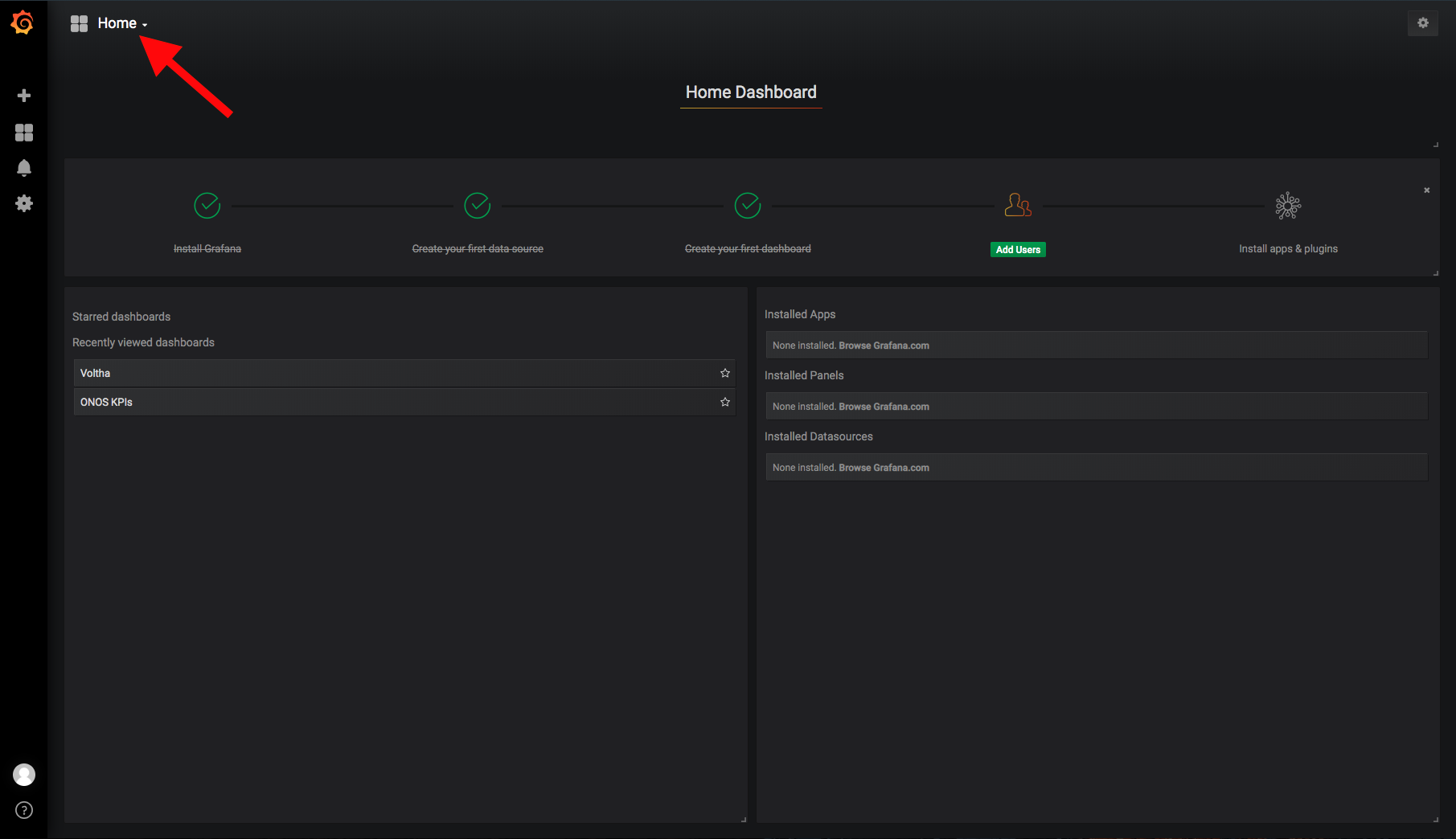Viewport: 1456px width, 839px height.
Task: Click the Install apps & plugins icon
Action: click(1288, 206)
